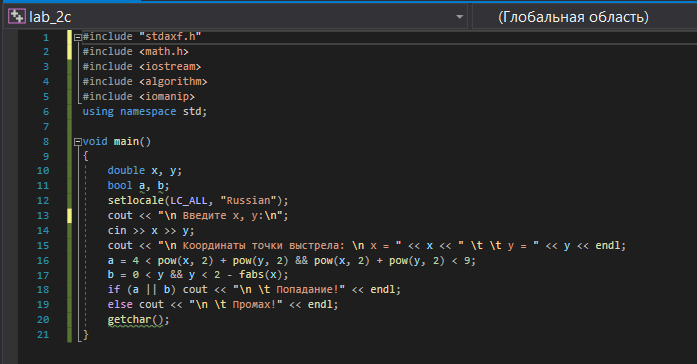Click the "Промах!" string
This screenshot has height=364, width=697.
pos(236,305)
